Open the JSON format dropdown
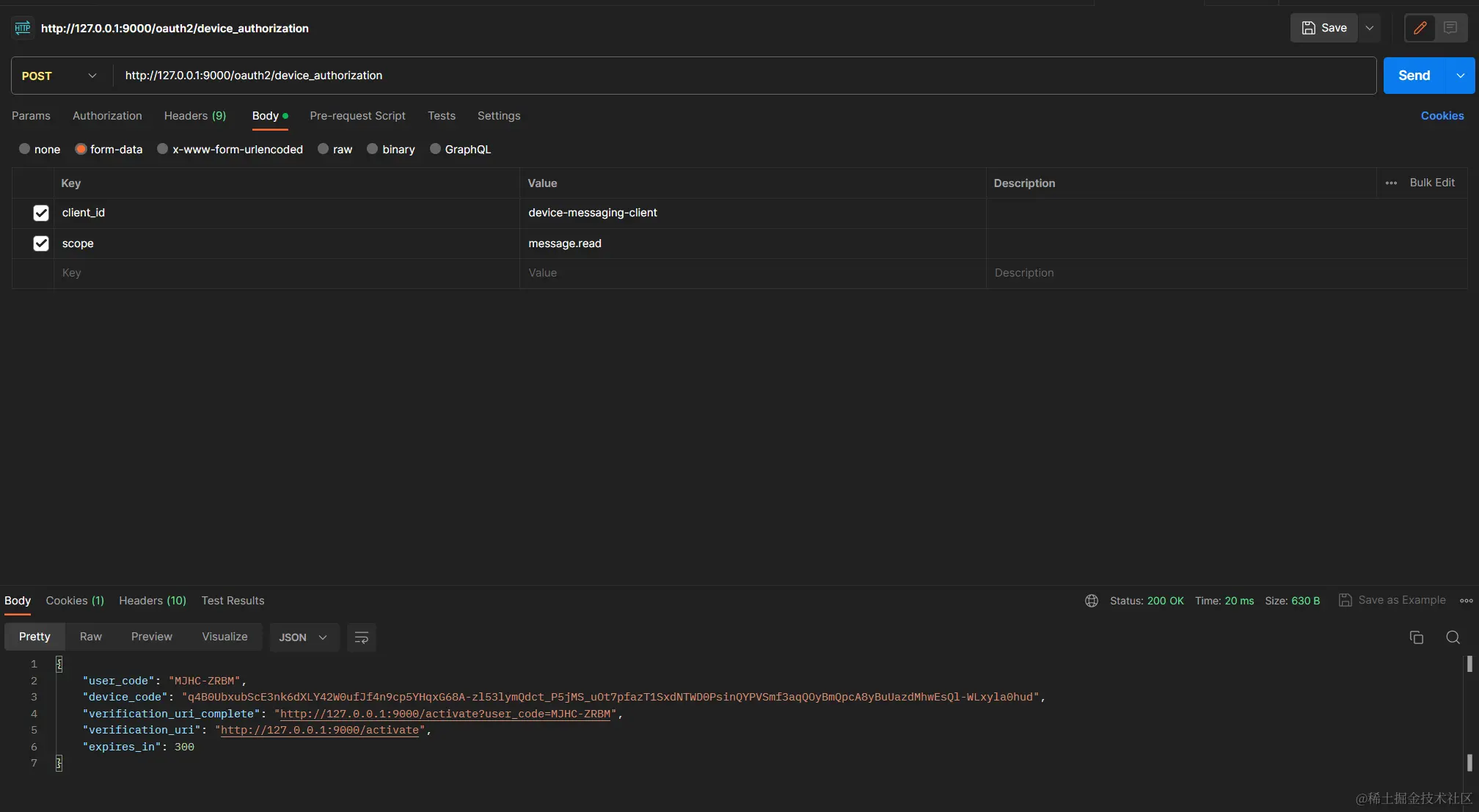This screenshot has height=812, width=1479. (302, 637)
